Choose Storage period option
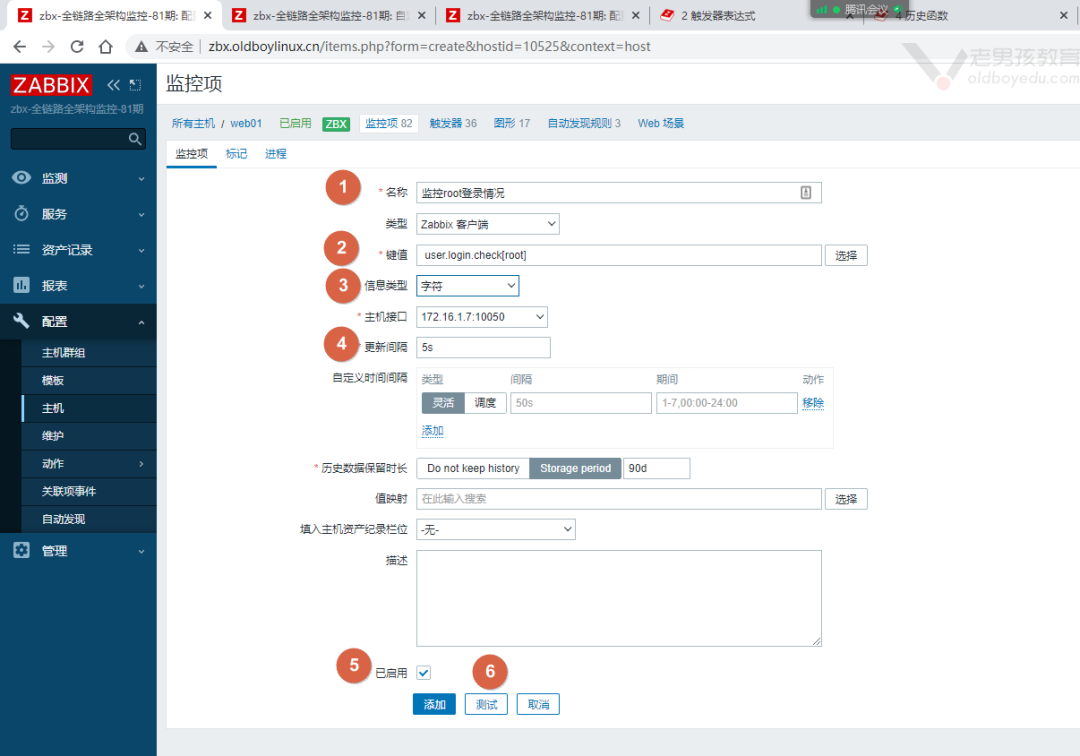The height and width of the screenshot is (756, 1080). pos(575,468)
